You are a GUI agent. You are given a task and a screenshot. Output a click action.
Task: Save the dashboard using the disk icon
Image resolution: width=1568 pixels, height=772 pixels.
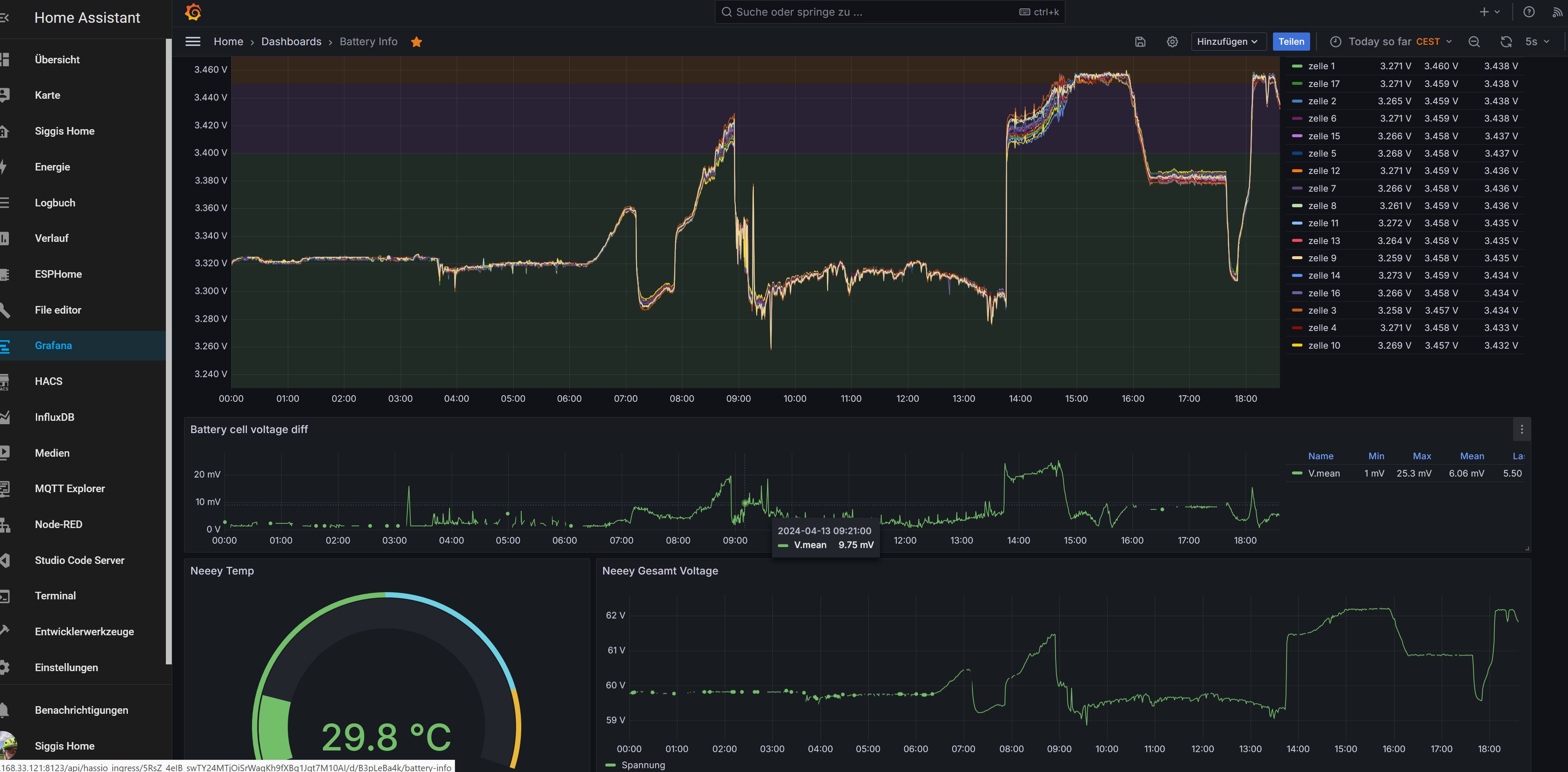click(x=1140, y=41)
